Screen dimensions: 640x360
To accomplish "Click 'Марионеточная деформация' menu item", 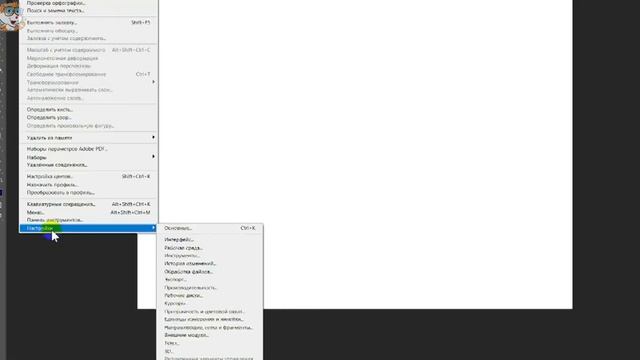I will click(88, 58).
